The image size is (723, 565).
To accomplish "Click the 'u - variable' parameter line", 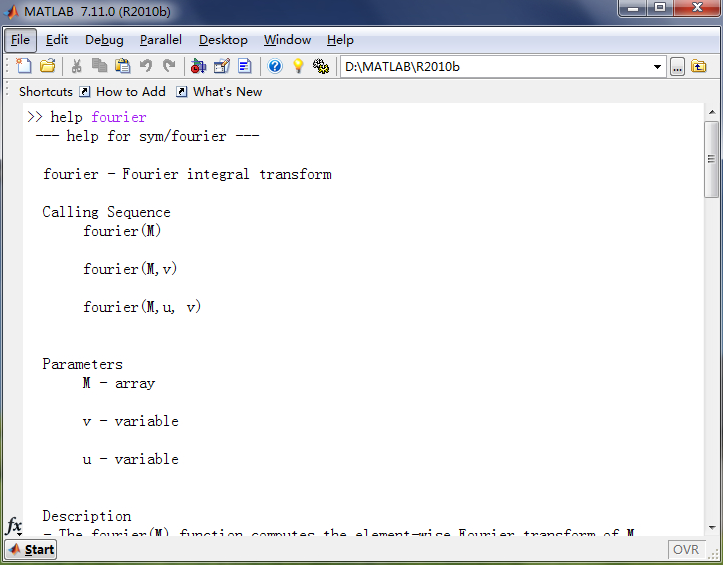I will tap(131, 459).
